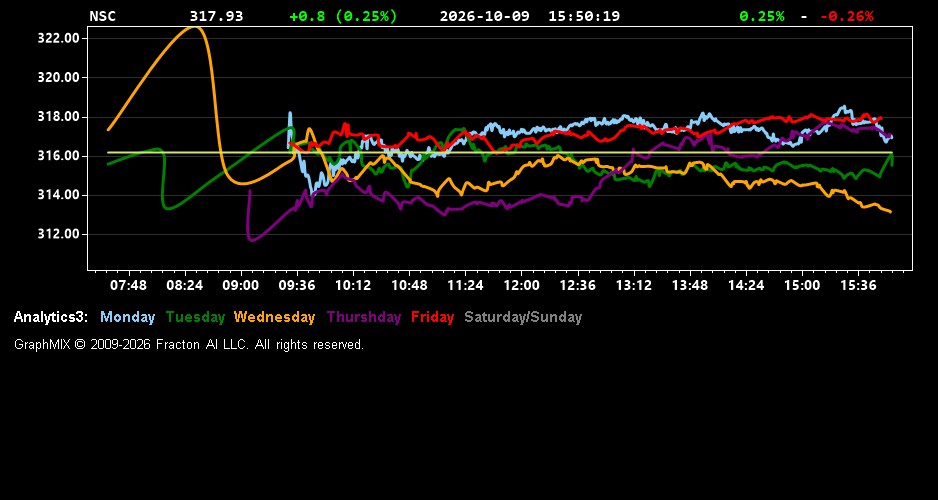Click the 15:00 time axis label
This screenshot has height=500, width=938.
pyautogui.click(x=802, y=285)
